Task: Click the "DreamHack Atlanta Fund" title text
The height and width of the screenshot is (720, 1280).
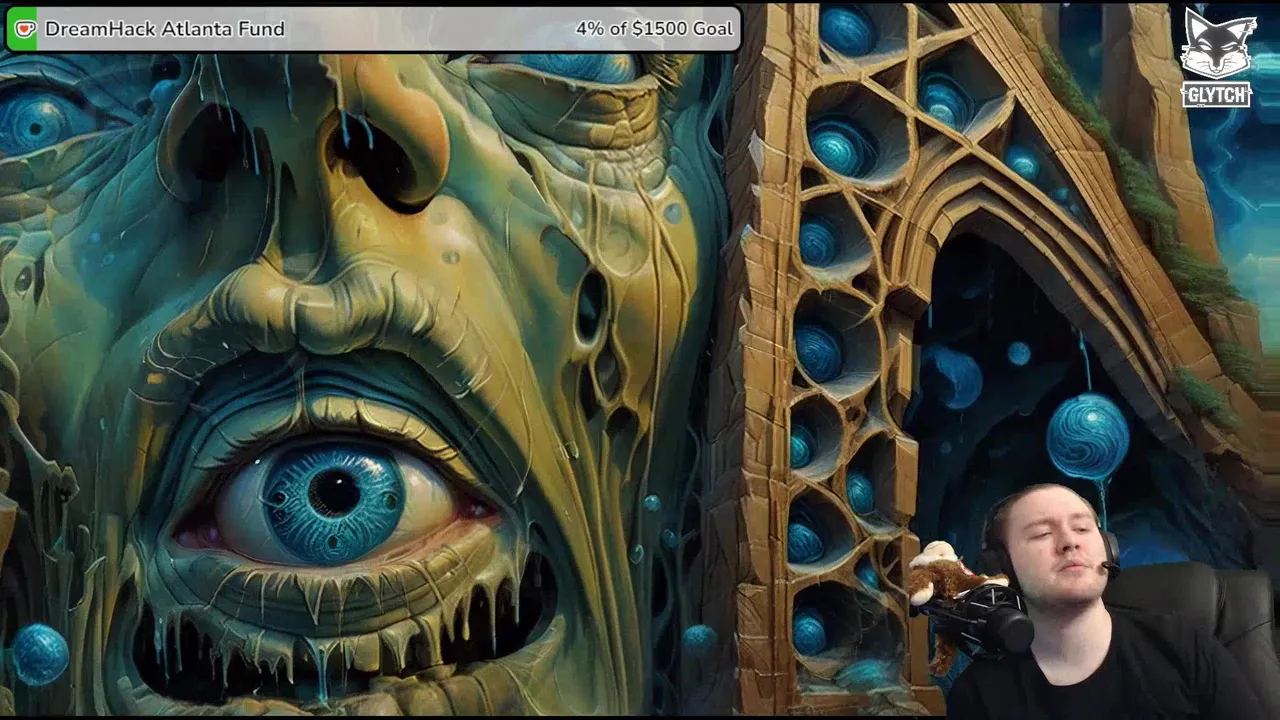Action: (165, 29)
